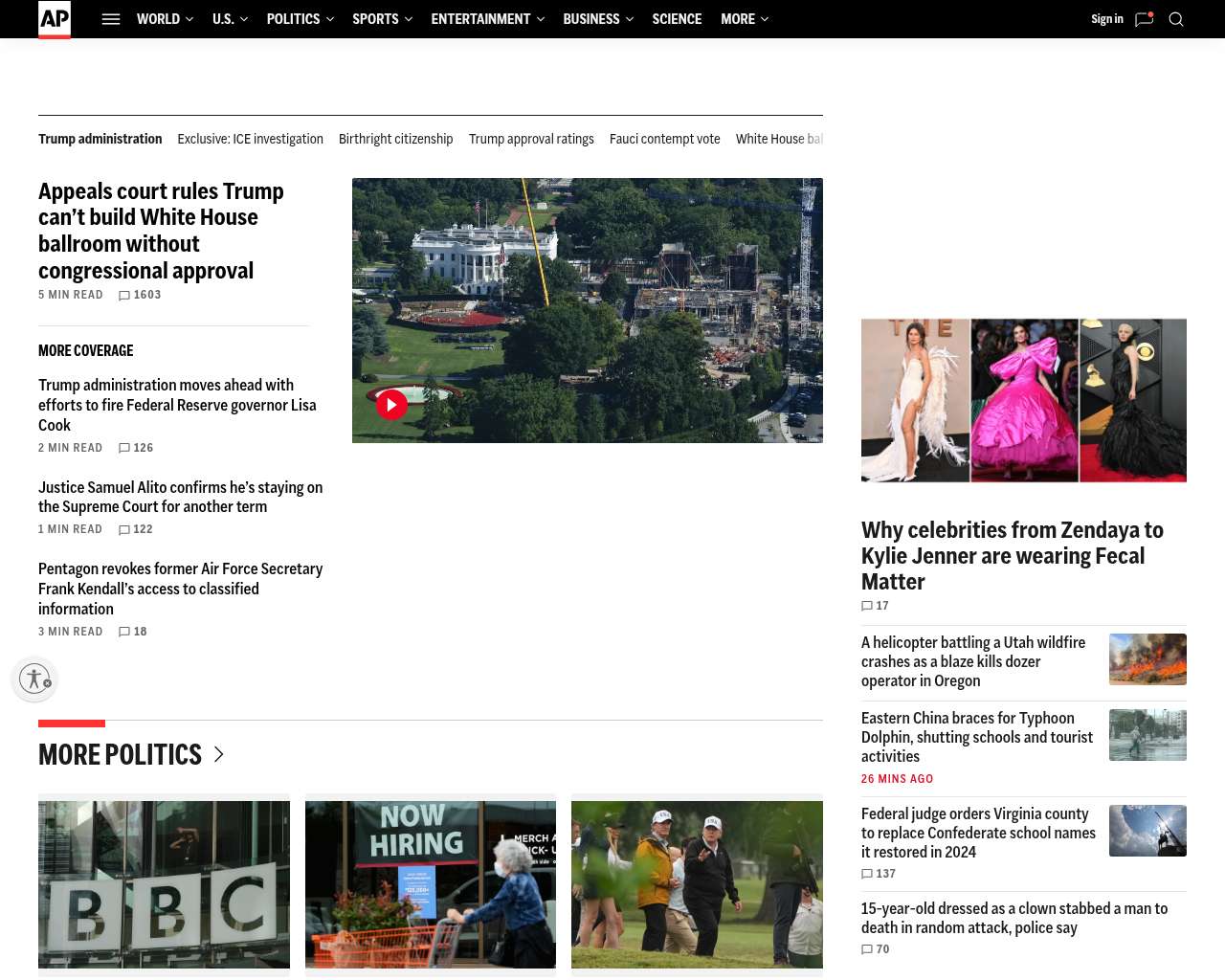Open comments icon for Virginia county story
The height and width of the screenshot is (980, 1225).
867,874
